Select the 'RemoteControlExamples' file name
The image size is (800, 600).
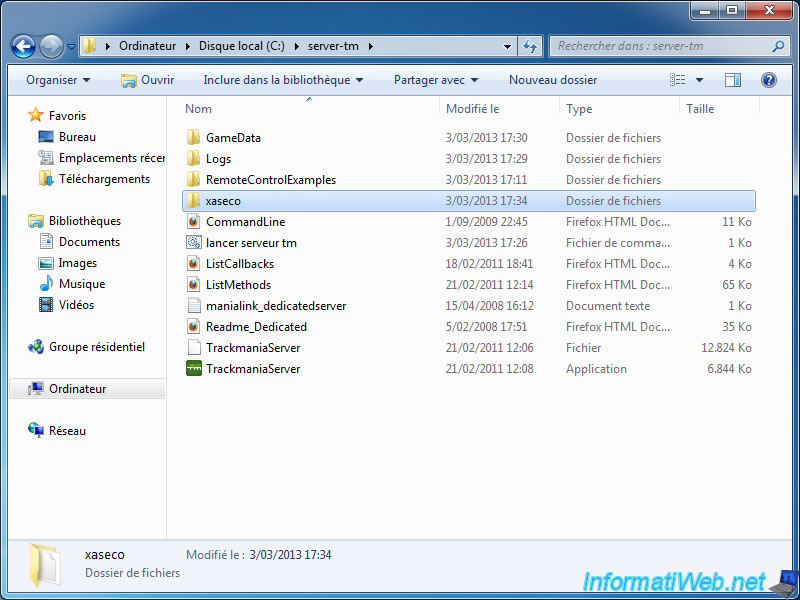coord(271,180)
